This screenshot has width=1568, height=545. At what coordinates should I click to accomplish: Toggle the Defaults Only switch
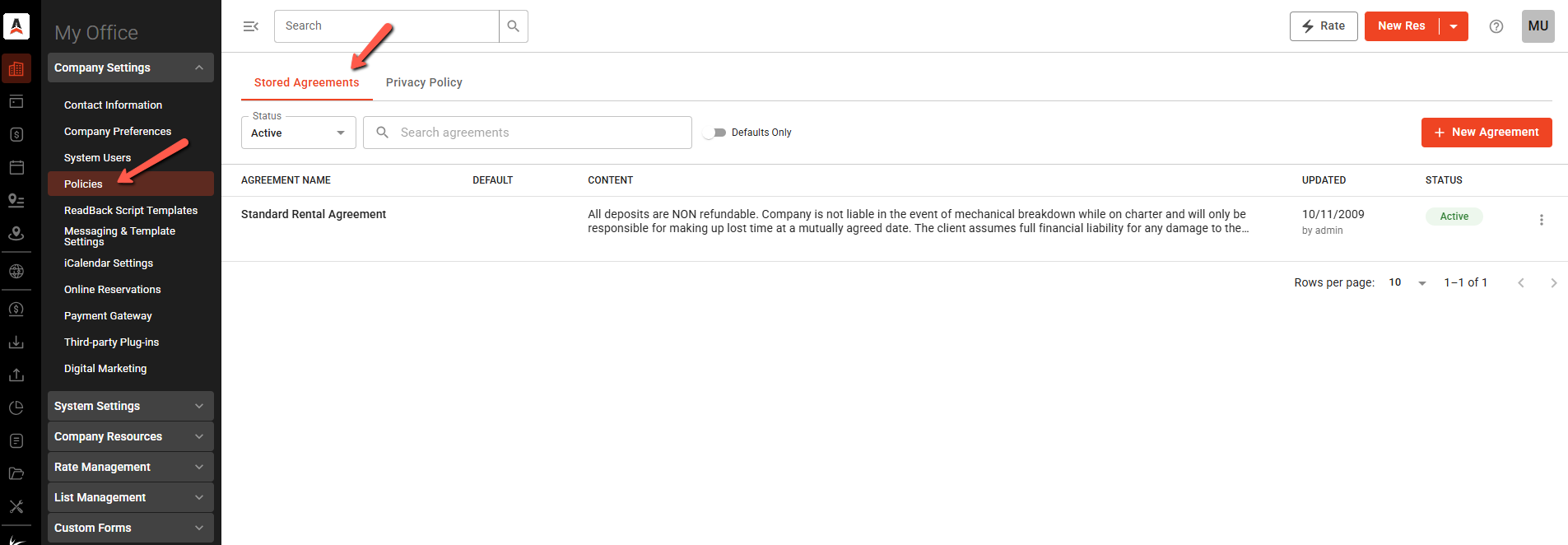coord(714,133)
